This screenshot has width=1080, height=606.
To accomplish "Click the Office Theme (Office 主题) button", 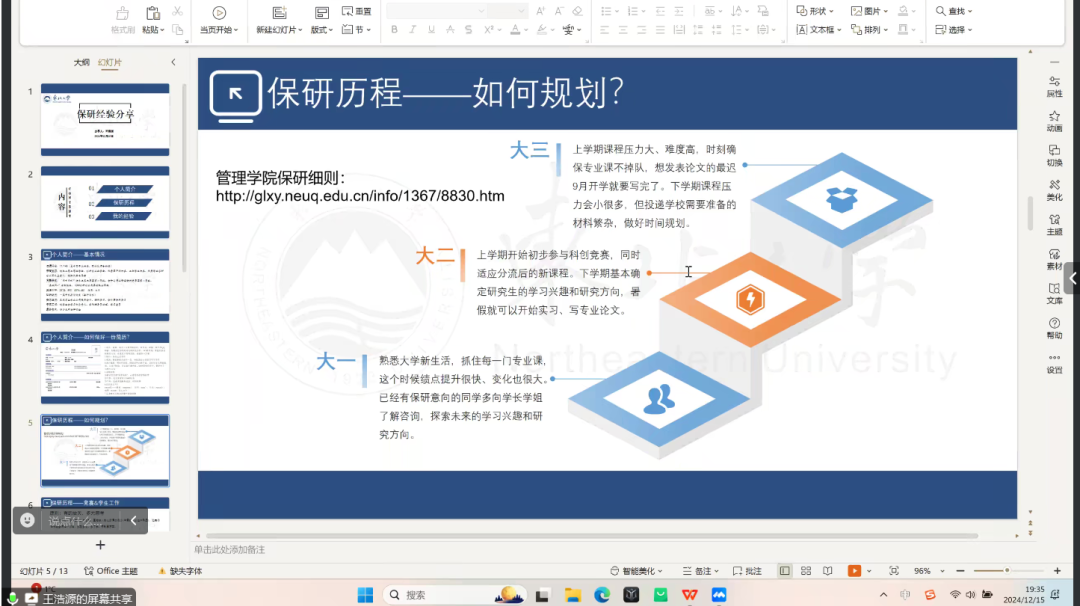I will pyautogui.click(x=111, y=571).
